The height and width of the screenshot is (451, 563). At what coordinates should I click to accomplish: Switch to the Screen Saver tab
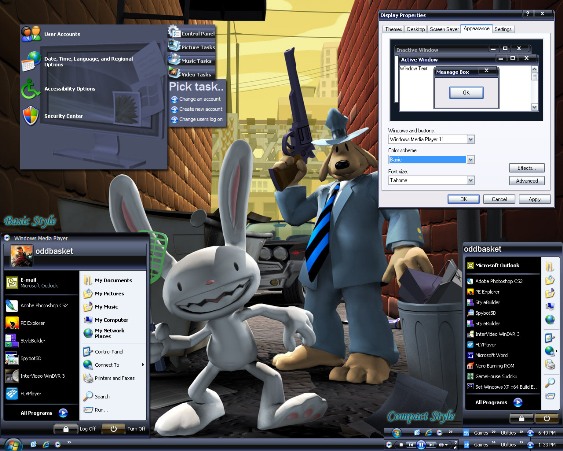[x=444, y=29]
